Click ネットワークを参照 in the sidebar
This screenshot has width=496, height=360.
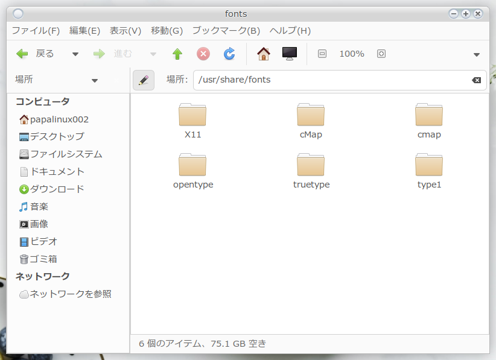click(x=65, y=294)
